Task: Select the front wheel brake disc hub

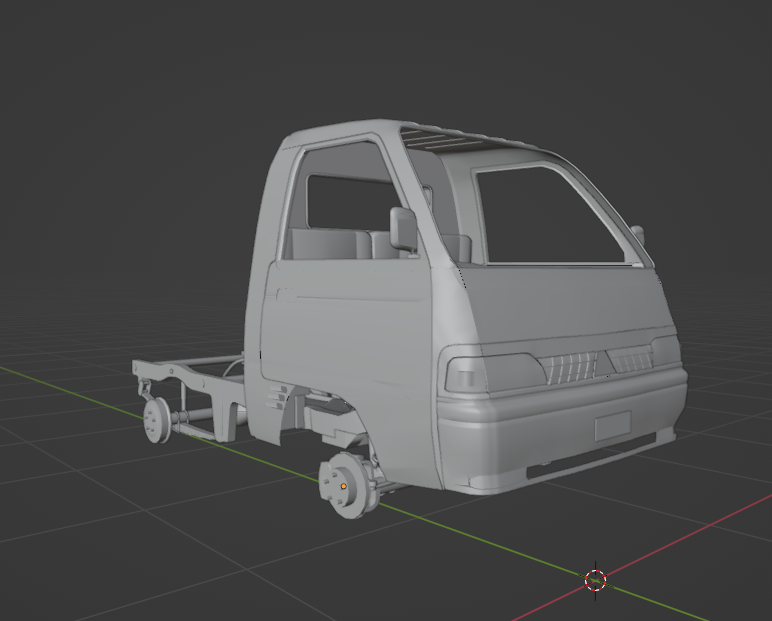Action: [349, 486]
